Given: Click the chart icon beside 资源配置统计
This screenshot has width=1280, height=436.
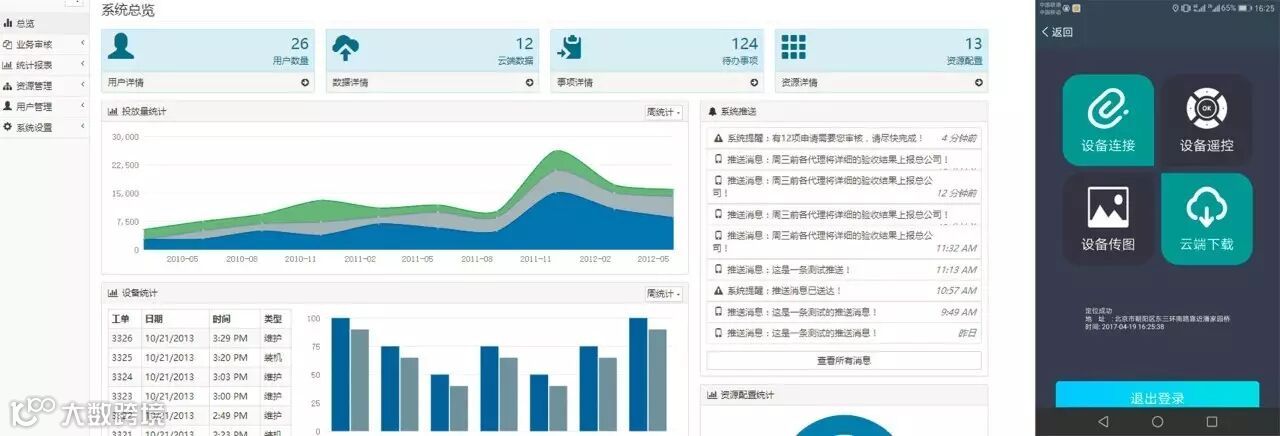Looking at the screenshot, I should (712, 395).
